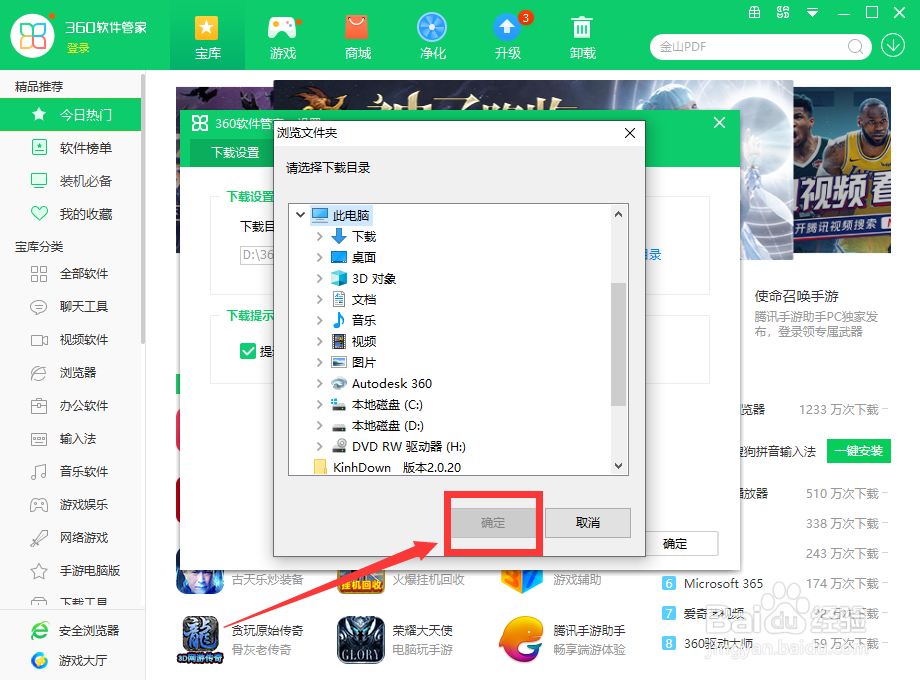
Task: Click the search magnifier icon
Action: pyautogui.click(x=855, y=46)
